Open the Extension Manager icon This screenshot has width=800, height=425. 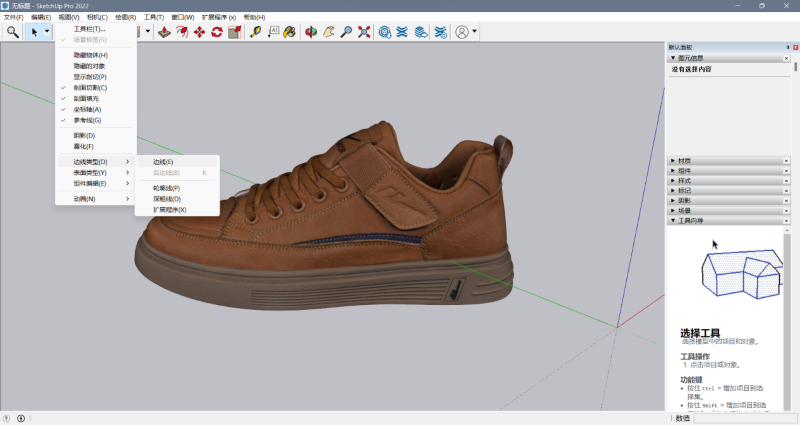point(440,32)
